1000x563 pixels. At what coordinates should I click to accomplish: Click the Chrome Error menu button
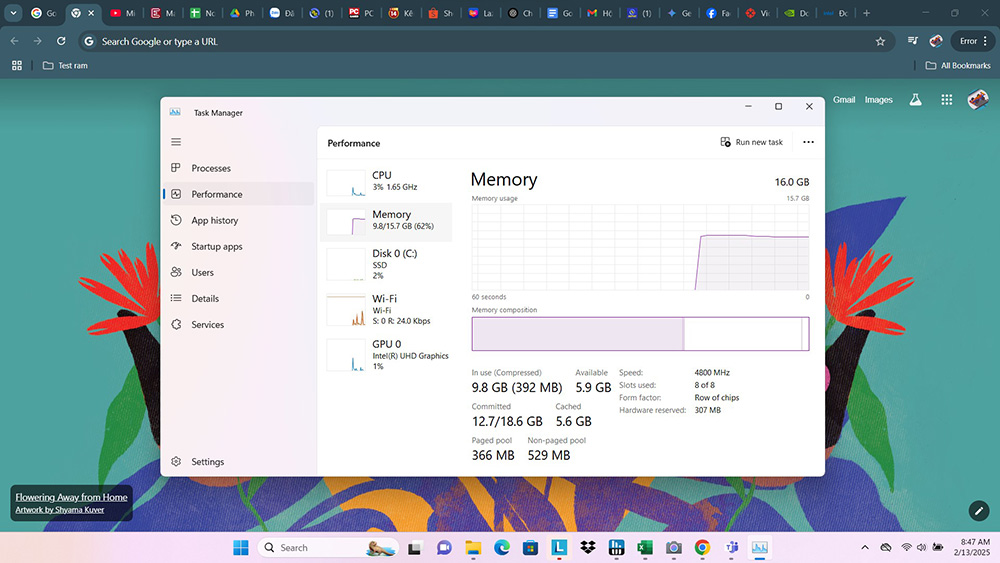tap(973, 41)
